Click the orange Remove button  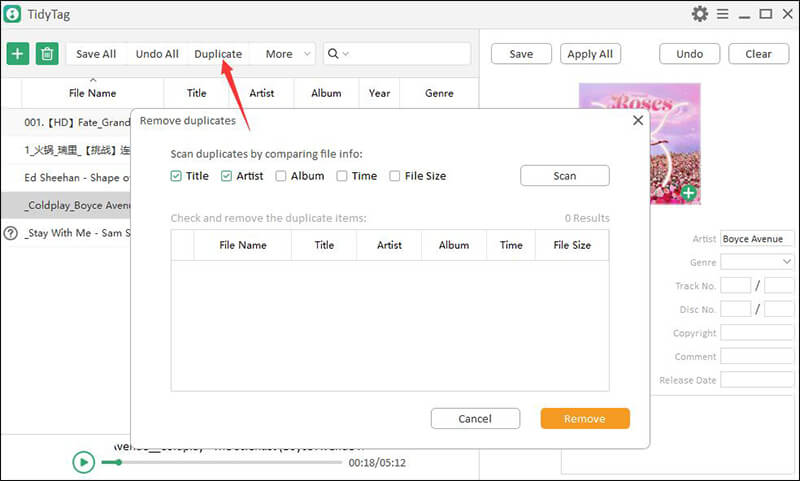[x=585, y=418]
